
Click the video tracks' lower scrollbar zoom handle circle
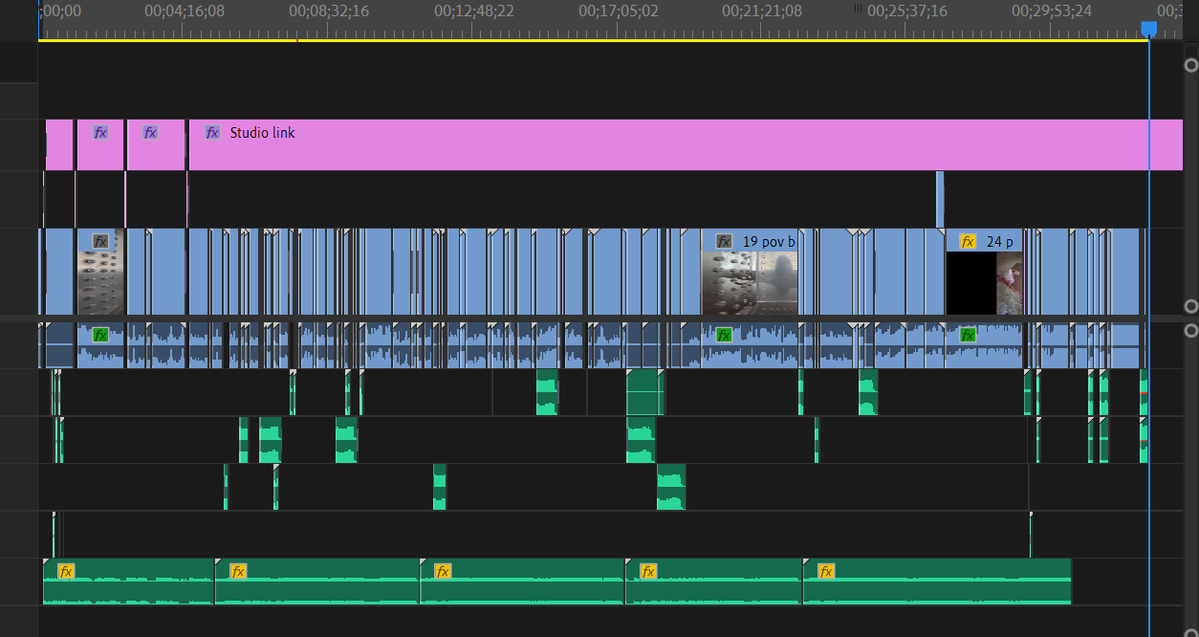pyautogui.click(x=1191, y=307)
